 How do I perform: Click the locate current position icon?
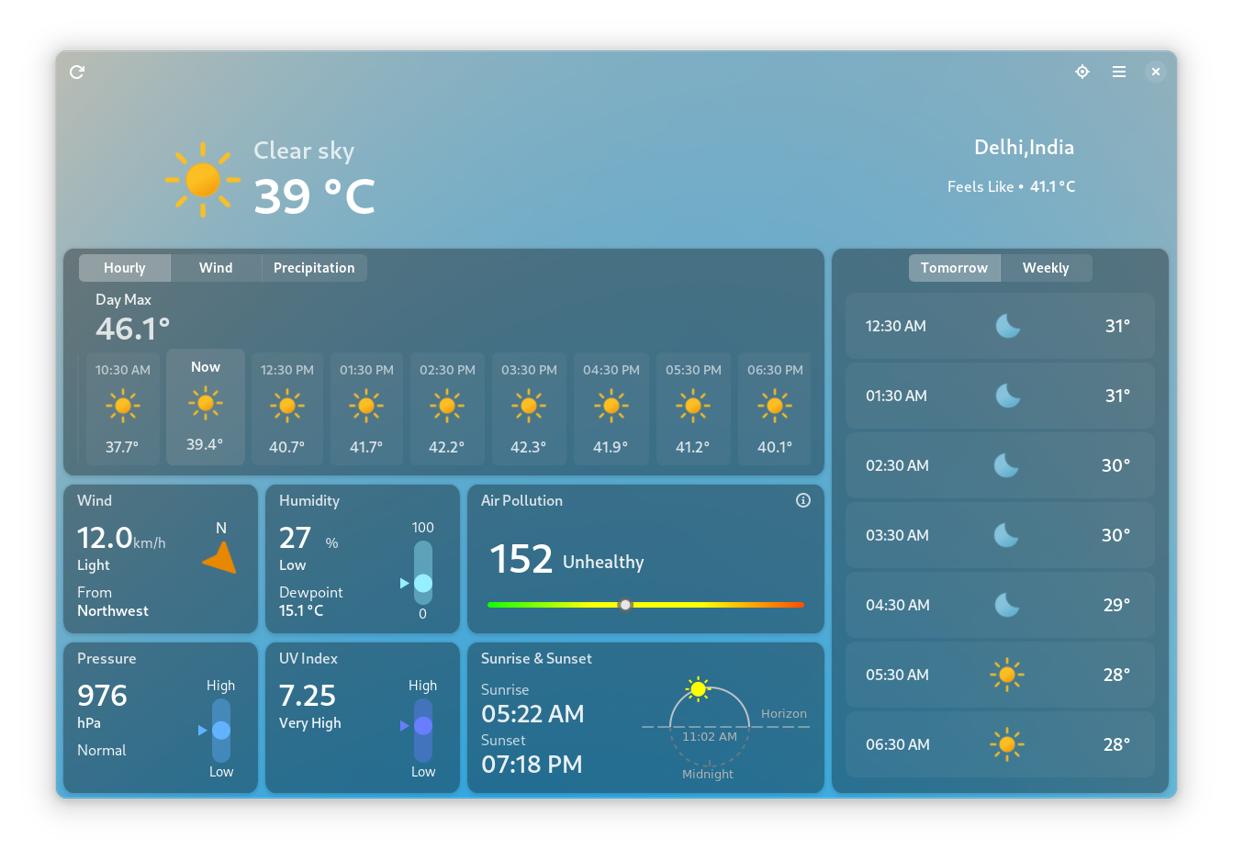click(x=1082, y=72)
